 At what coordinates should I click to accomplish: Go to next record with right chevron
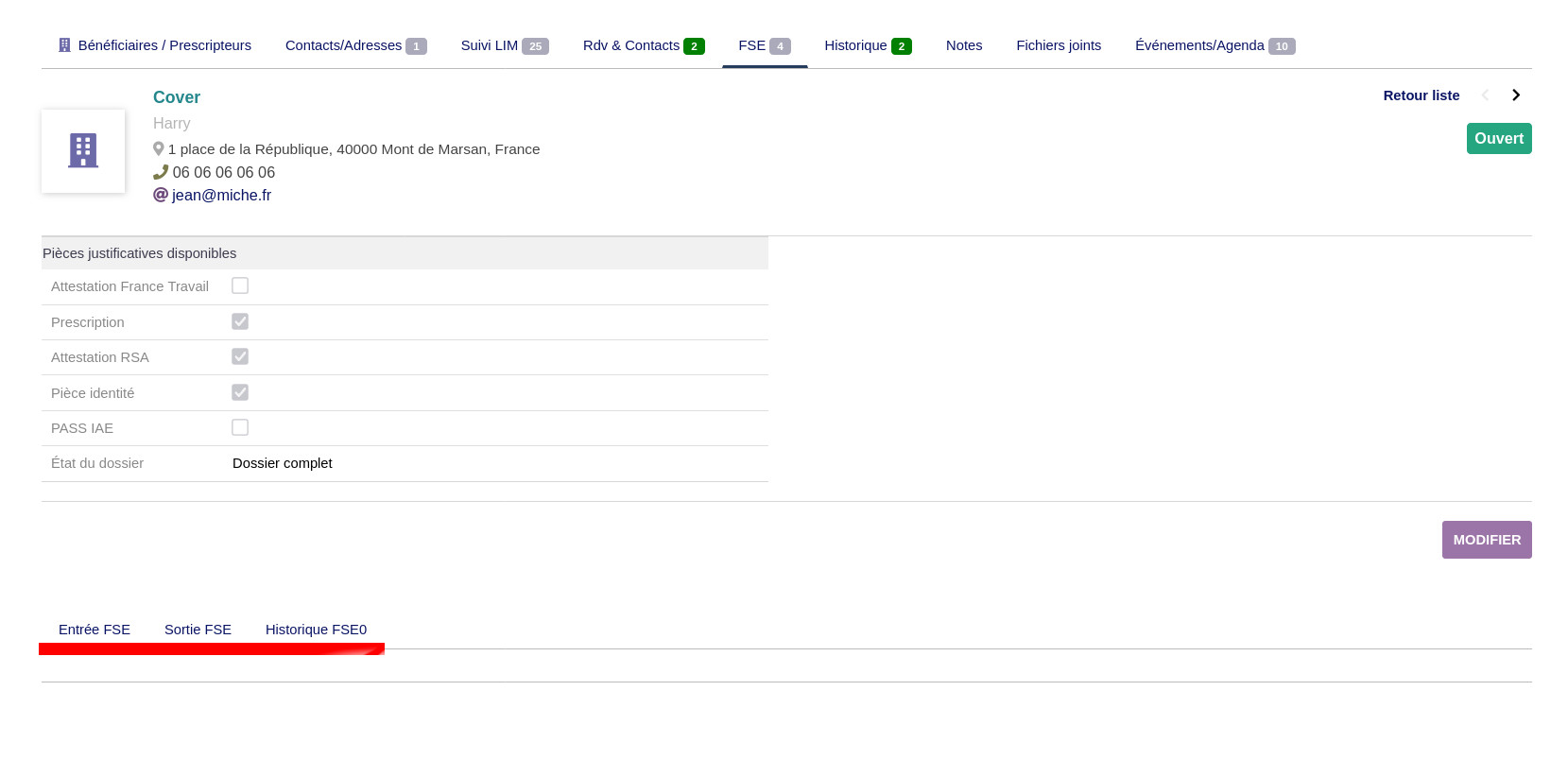click(x=1516, y=95)
